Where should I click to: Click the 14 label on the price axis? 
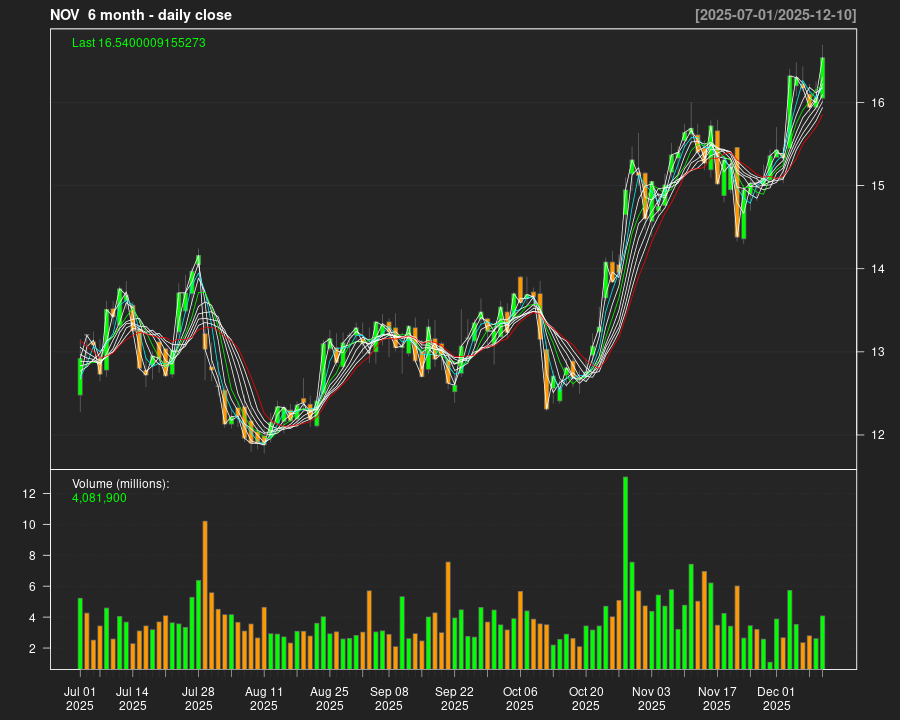point(877,269)
